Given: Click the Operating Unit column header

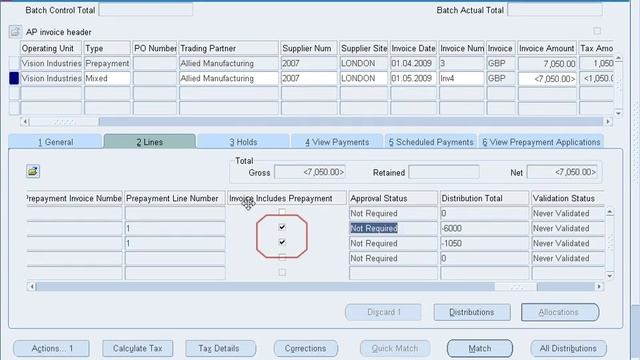Looking at the screenshot, I should coord(51,48).
